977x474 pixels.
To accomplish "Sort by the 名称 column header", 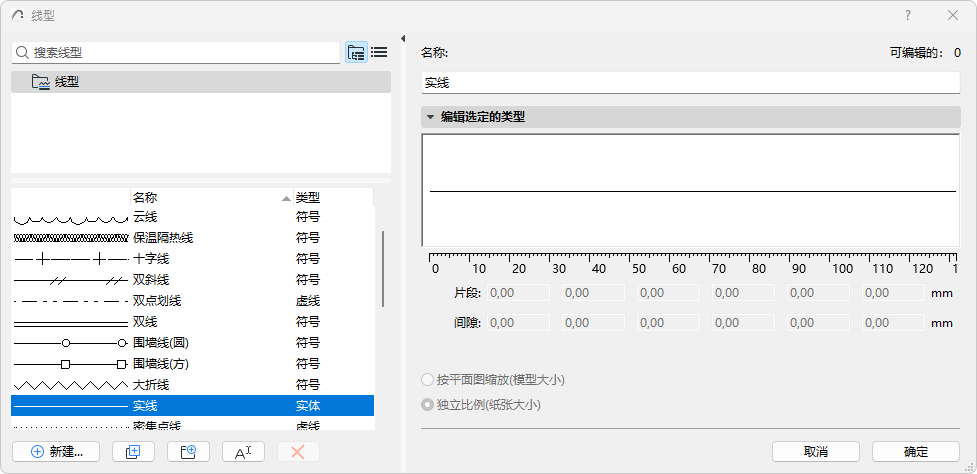I will coord(212,197).
